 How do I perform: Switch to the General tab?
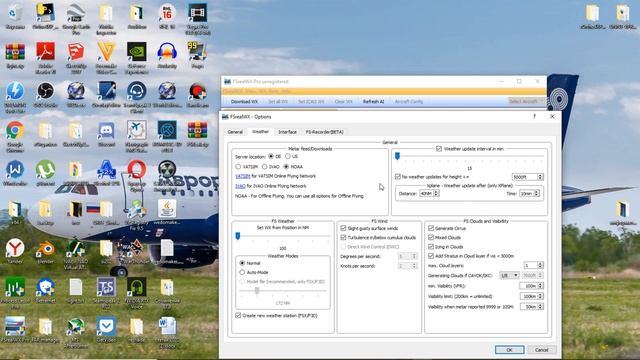(235, 132)
